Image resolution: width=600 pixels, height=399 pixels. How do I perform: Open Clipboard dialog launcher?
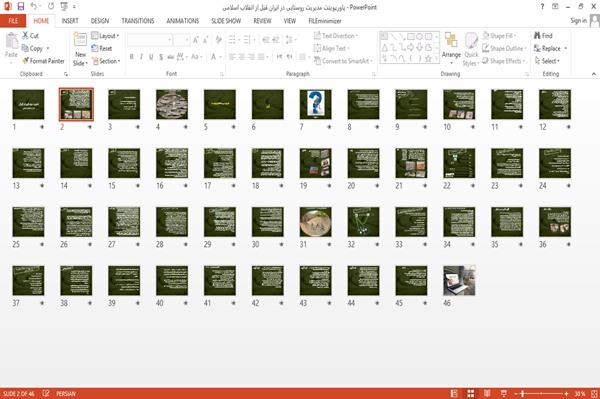66,74
